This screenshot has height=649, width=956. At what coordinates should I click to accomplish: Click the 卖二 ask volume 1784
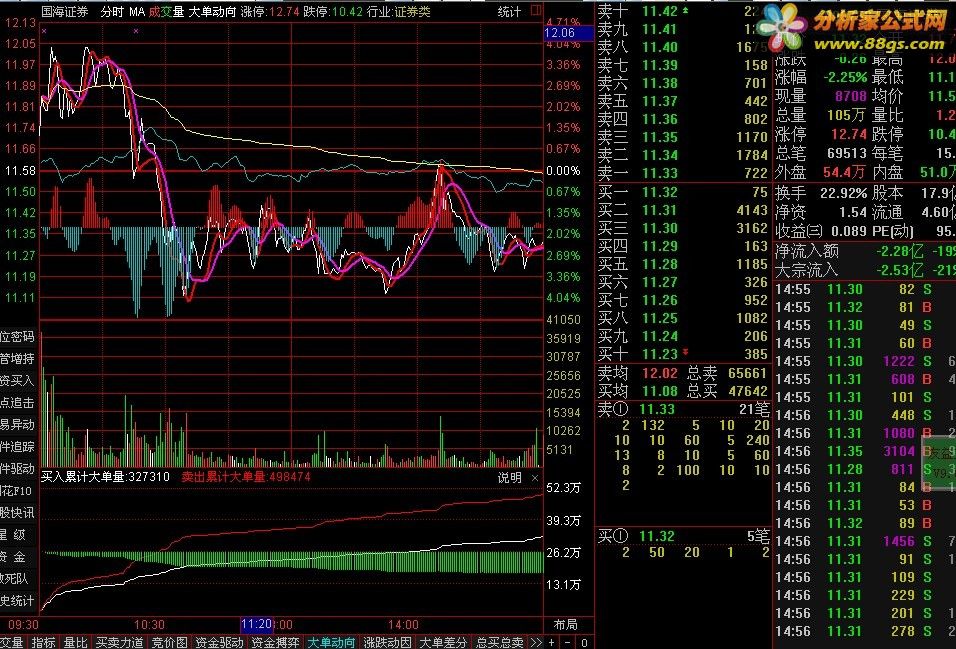pyautogui.click(x=752, y=155)
